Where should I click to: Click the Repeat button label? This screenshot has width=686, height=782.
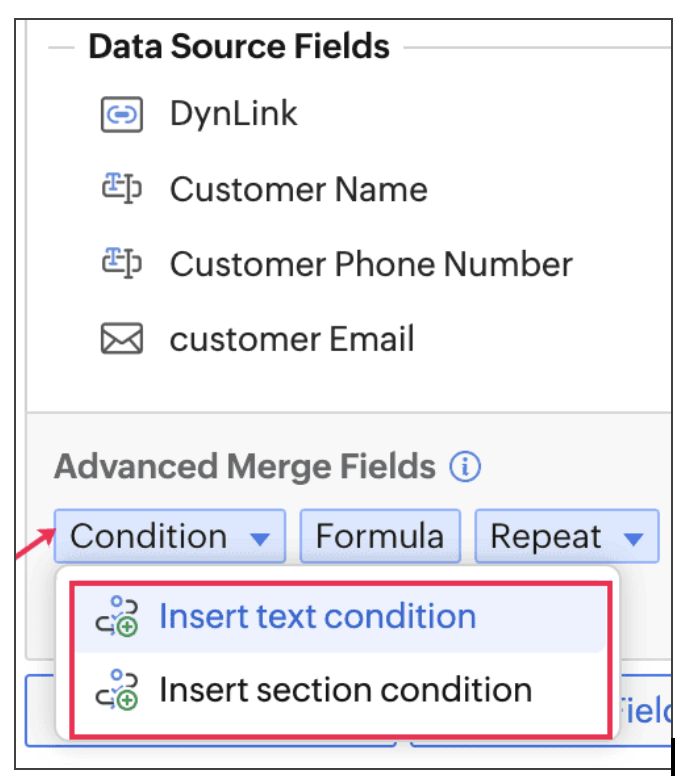[x=545, y=537]
